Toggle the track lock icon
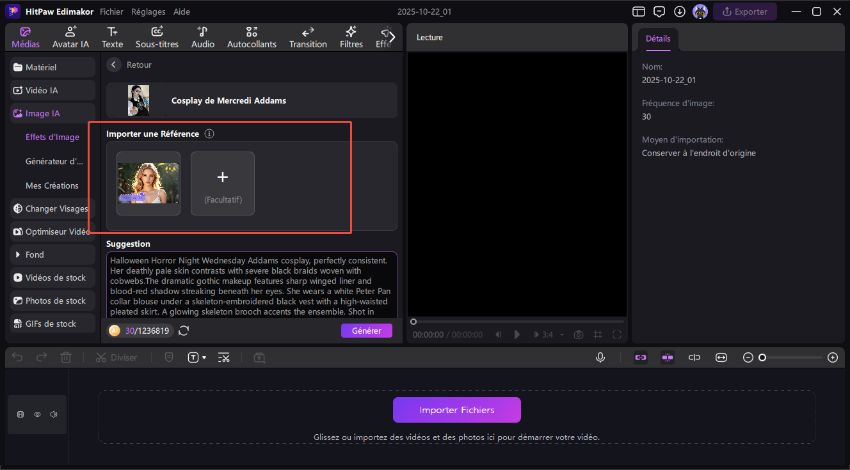850x470 pixels. [21, 413]
